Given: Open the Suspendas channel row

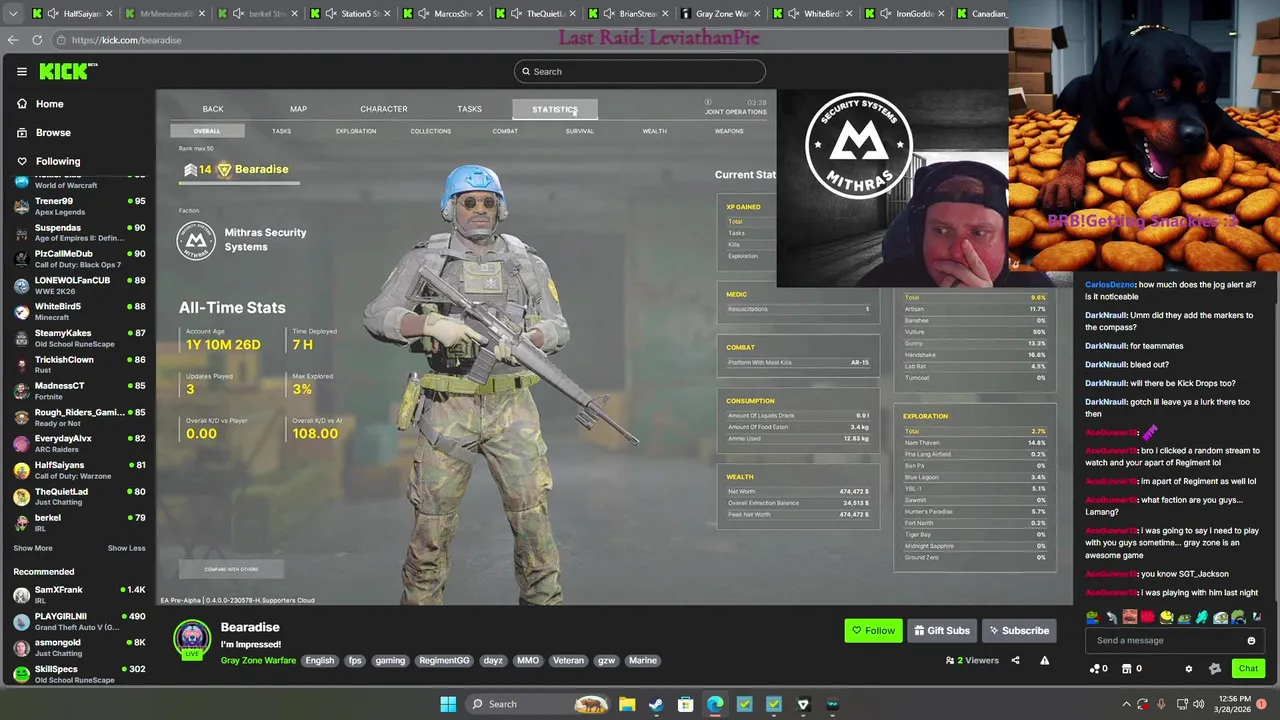Looking at the screenshot, I should pos(78,232).
